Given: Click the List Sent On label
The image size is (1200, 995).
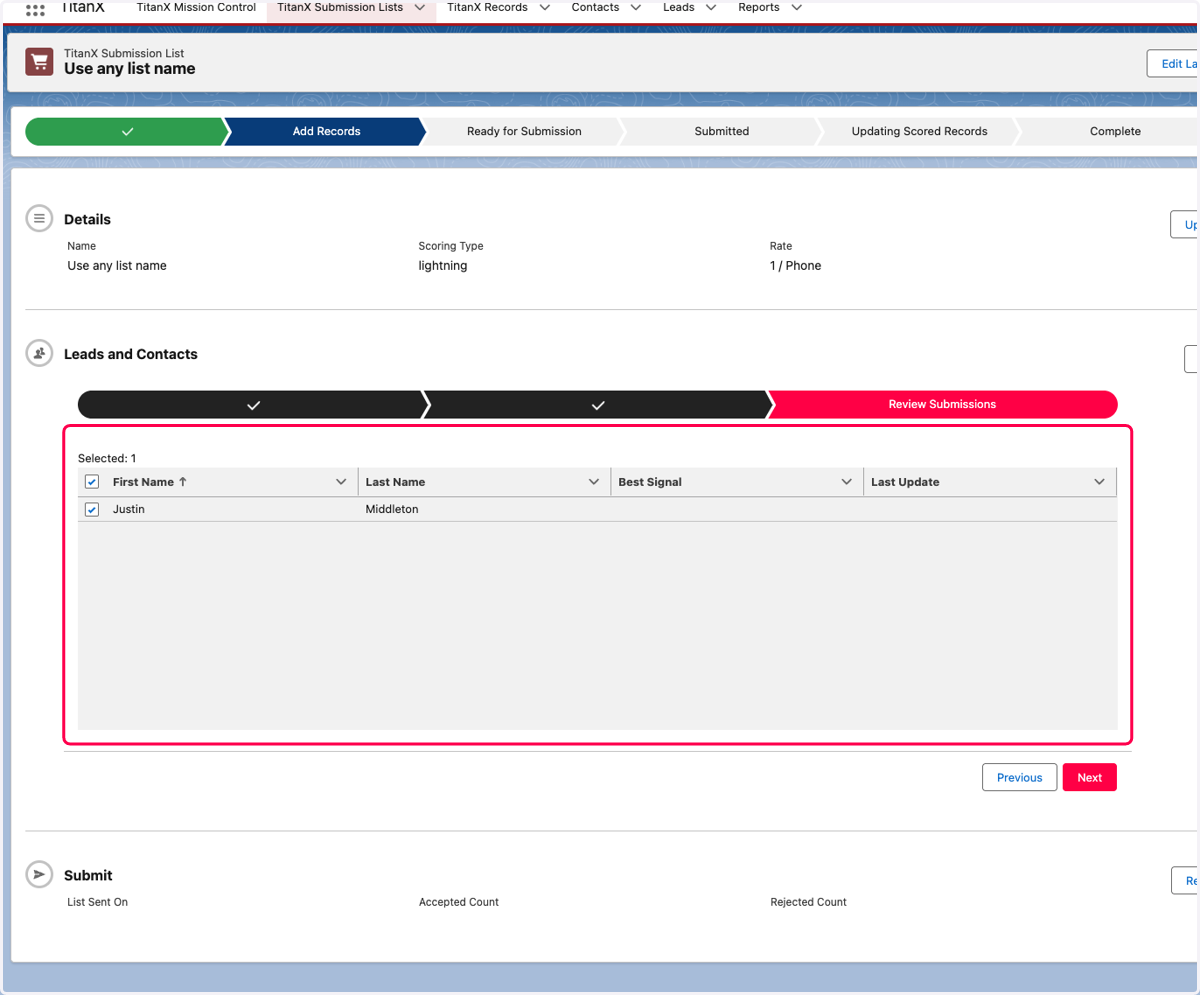Looking at the screenshot, I should [98, 902].
